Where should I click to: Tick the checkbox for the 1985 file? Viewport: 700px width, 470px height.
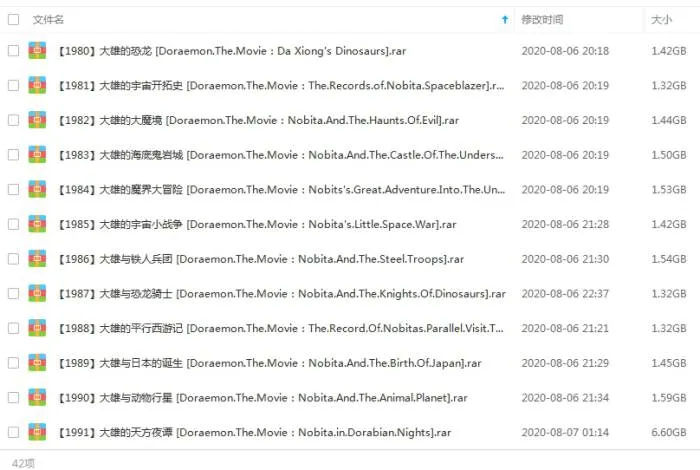click(13, 224)
